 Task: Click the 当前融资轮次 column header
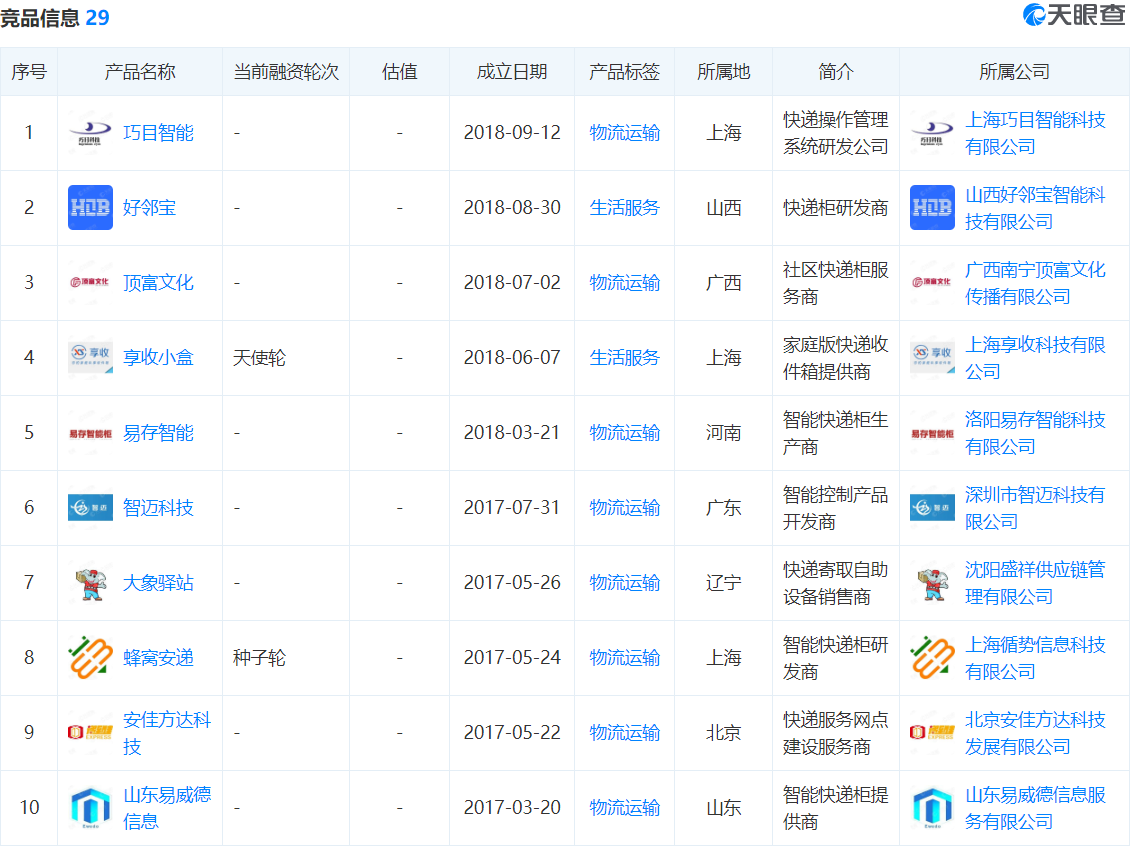tap(286, 72)
